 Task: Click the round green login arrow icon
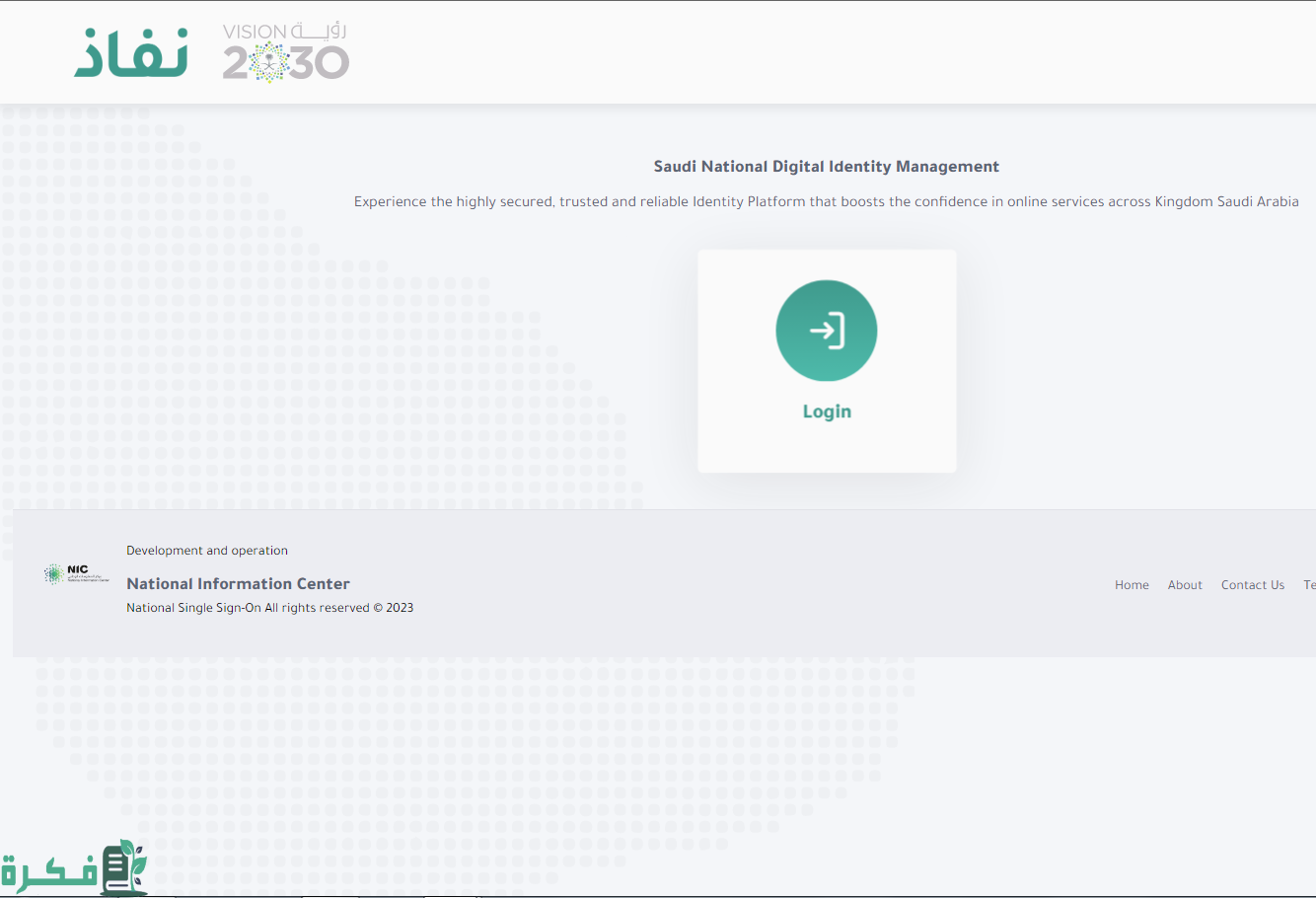click(827, 331)
